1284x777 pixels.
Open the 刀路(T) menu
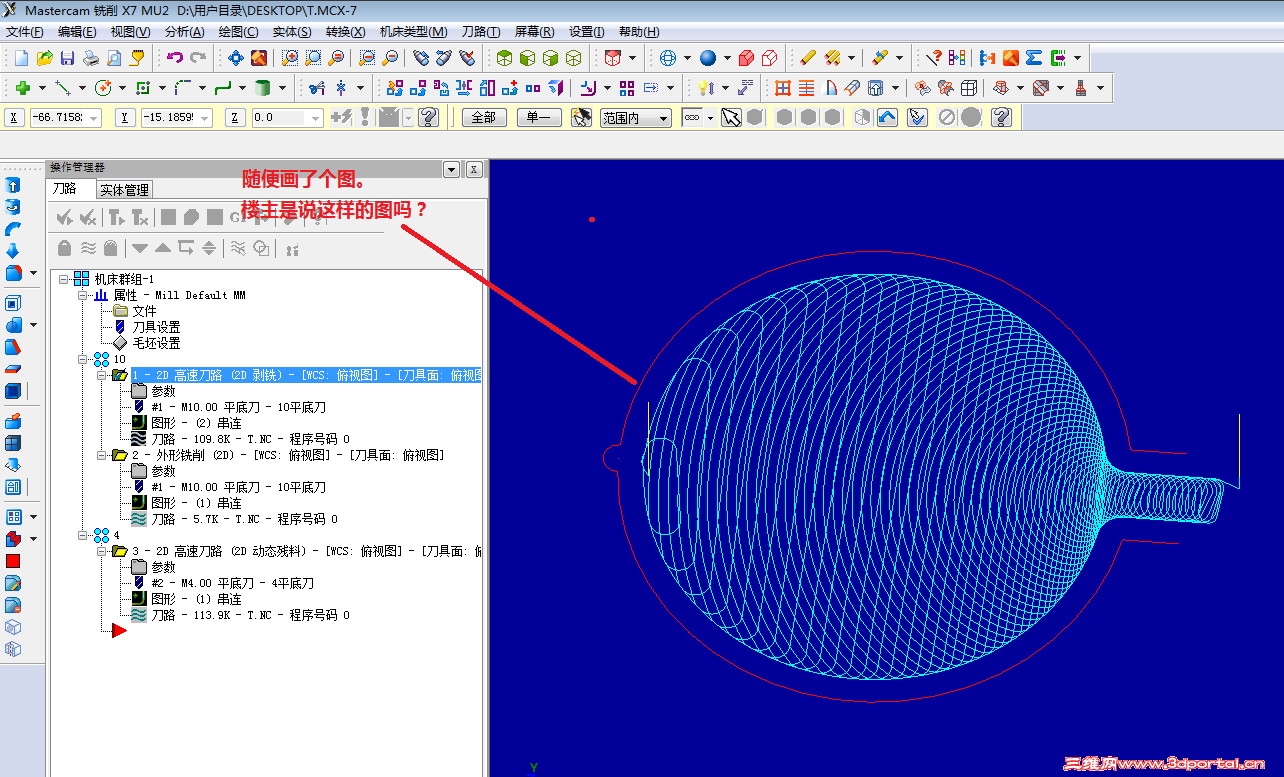(x=481, y=32)
